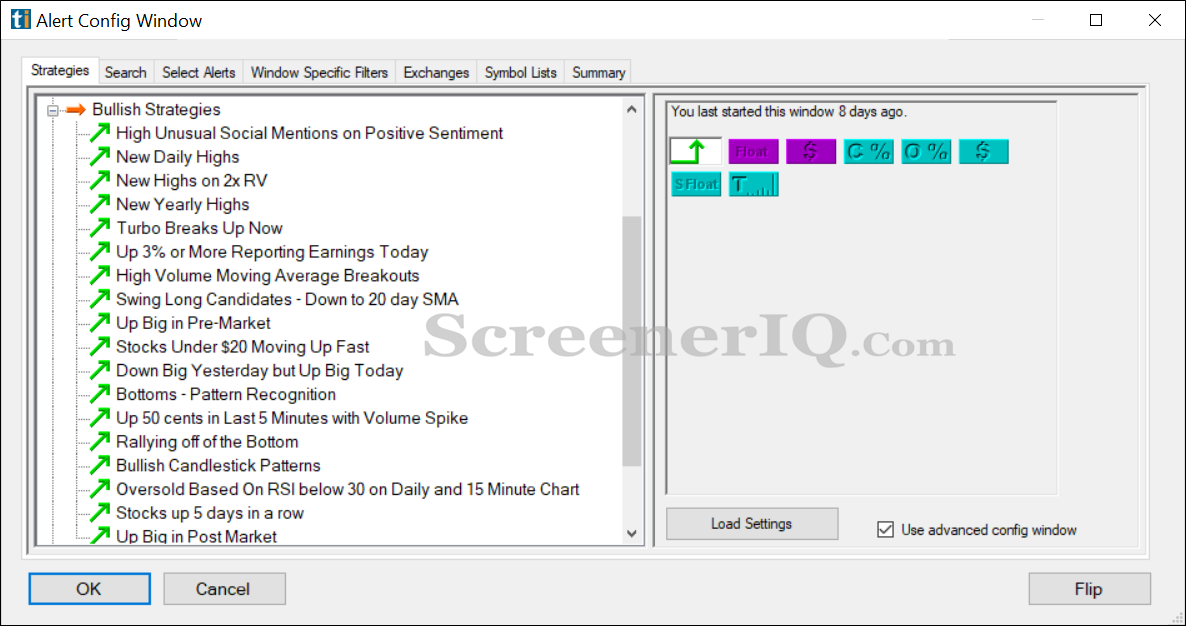Click the Load Settings button
The height and width of the screenshot is (626, 1186).
point(752,523)
